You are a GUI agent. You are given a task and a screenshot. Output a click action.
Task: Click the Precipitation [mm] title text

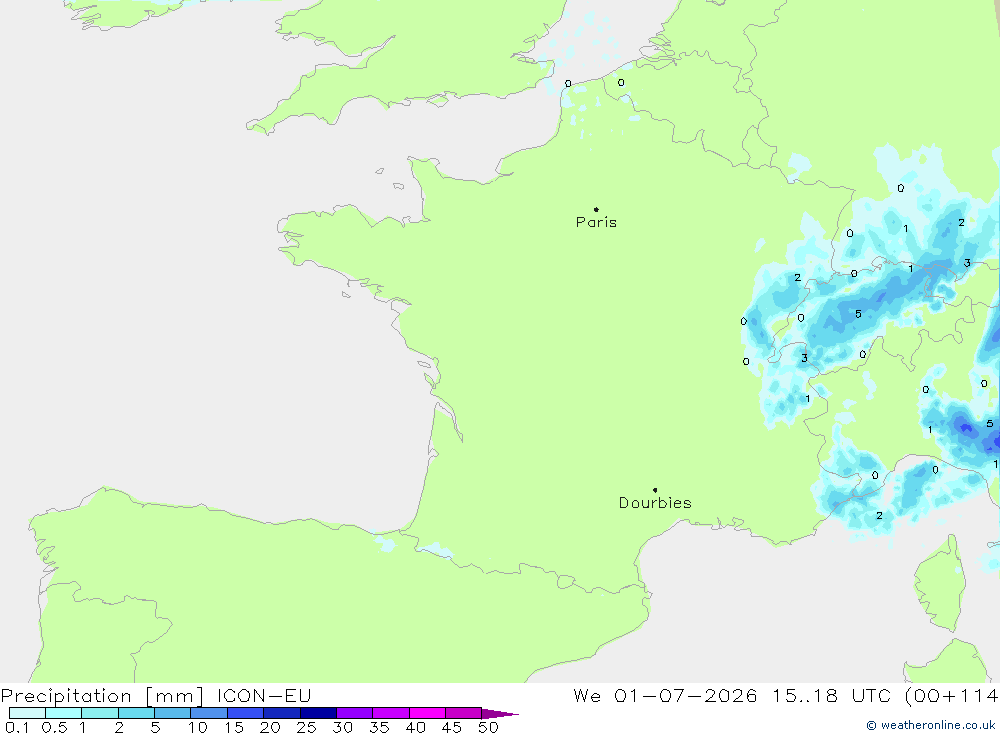point(102,696)
